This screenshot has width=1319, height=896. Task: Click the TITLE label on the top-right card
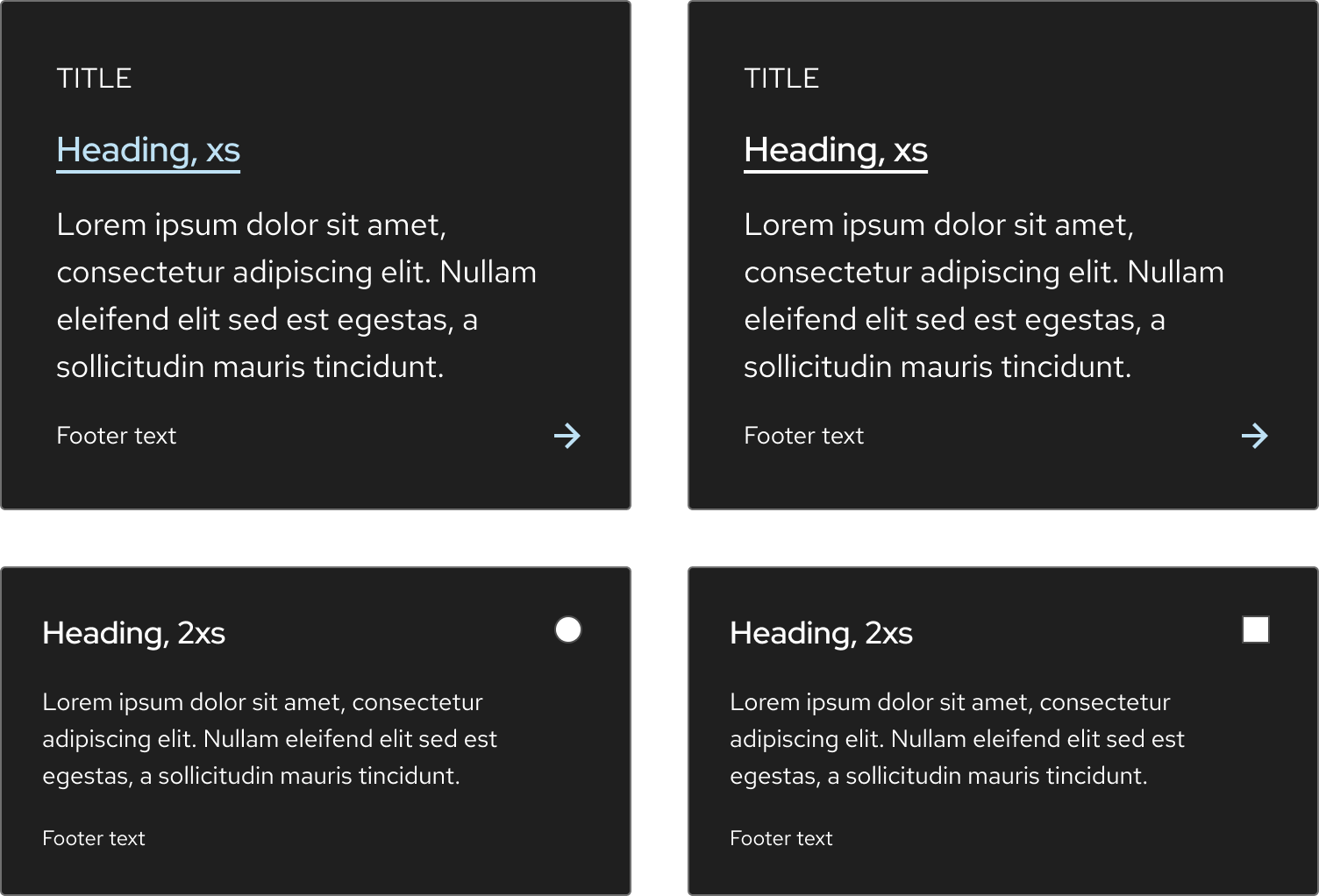782,78
